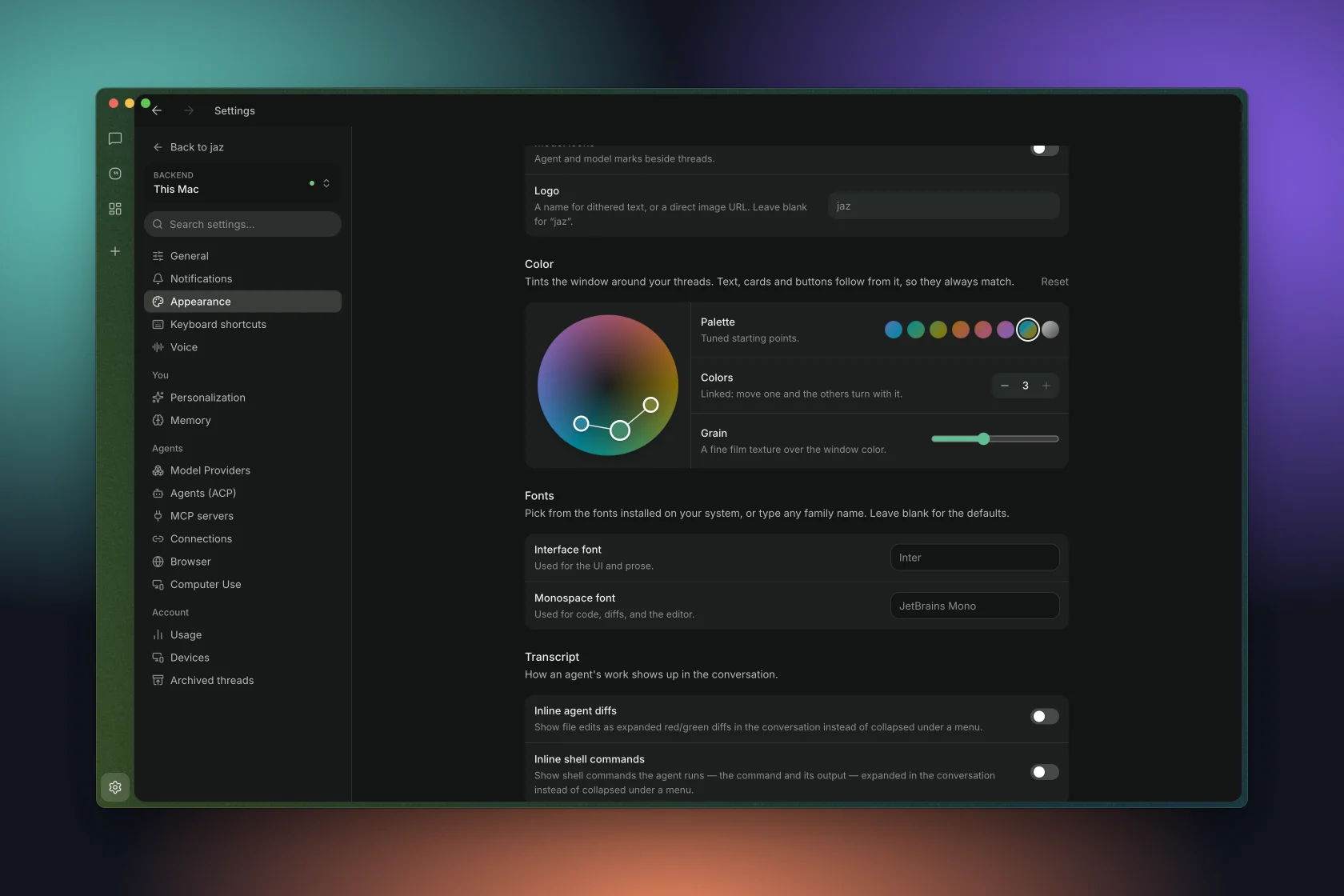Image resolution: width=1344 pixels, height=896 pixels.
Task: Click the clock history icon in left rail
Action: pos(115,174)
